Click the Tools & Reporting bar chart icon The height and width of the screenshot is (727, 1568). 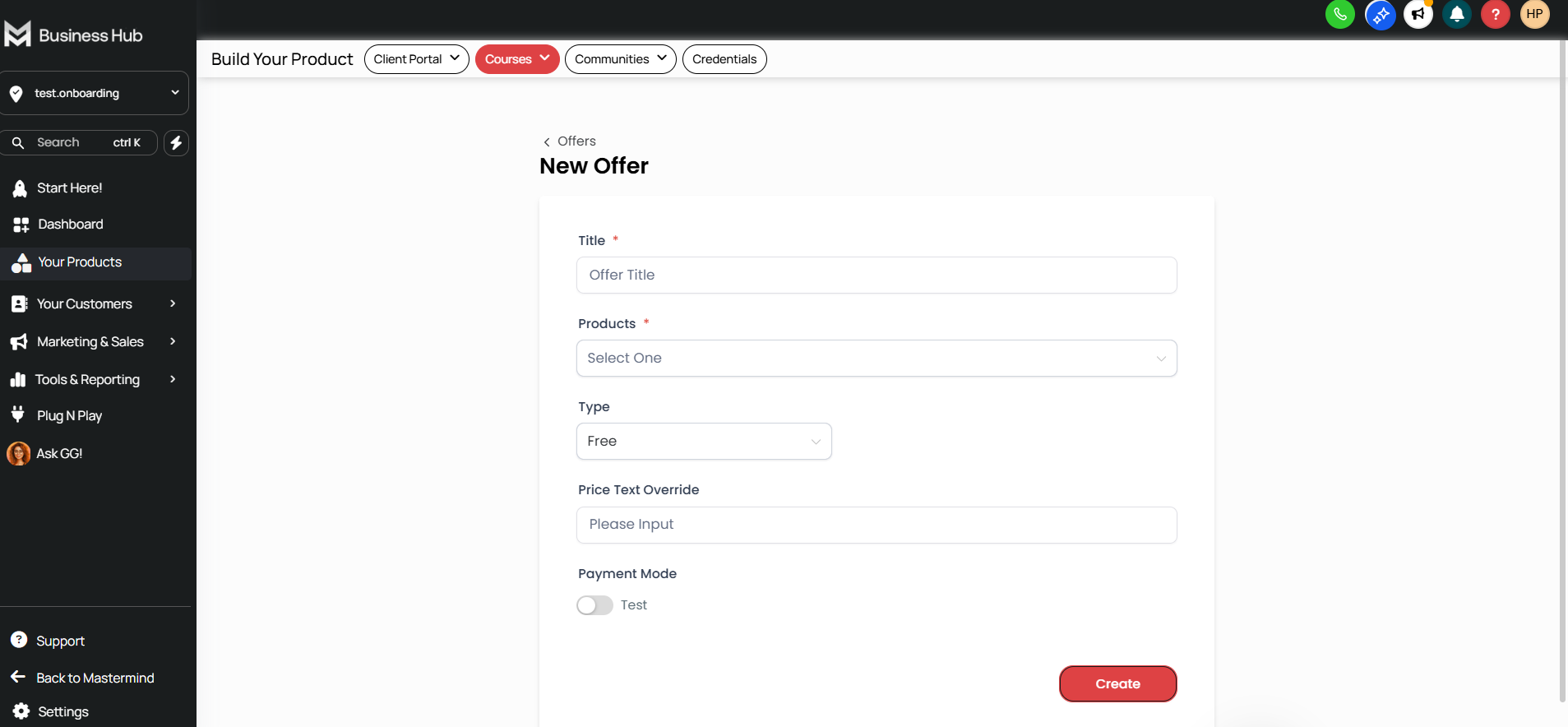[18, 379]
